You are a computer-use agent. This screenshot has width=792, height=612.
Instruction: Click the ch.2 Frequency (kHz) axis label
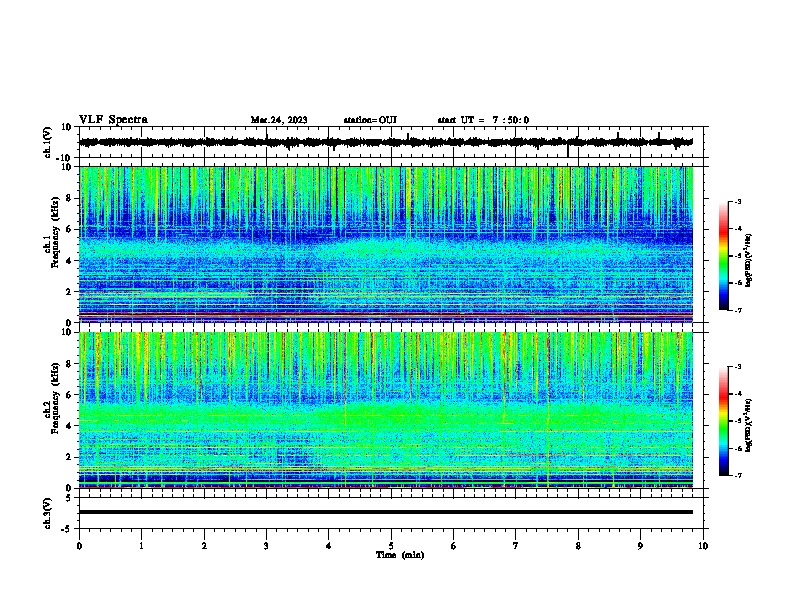tap(55, 398)
